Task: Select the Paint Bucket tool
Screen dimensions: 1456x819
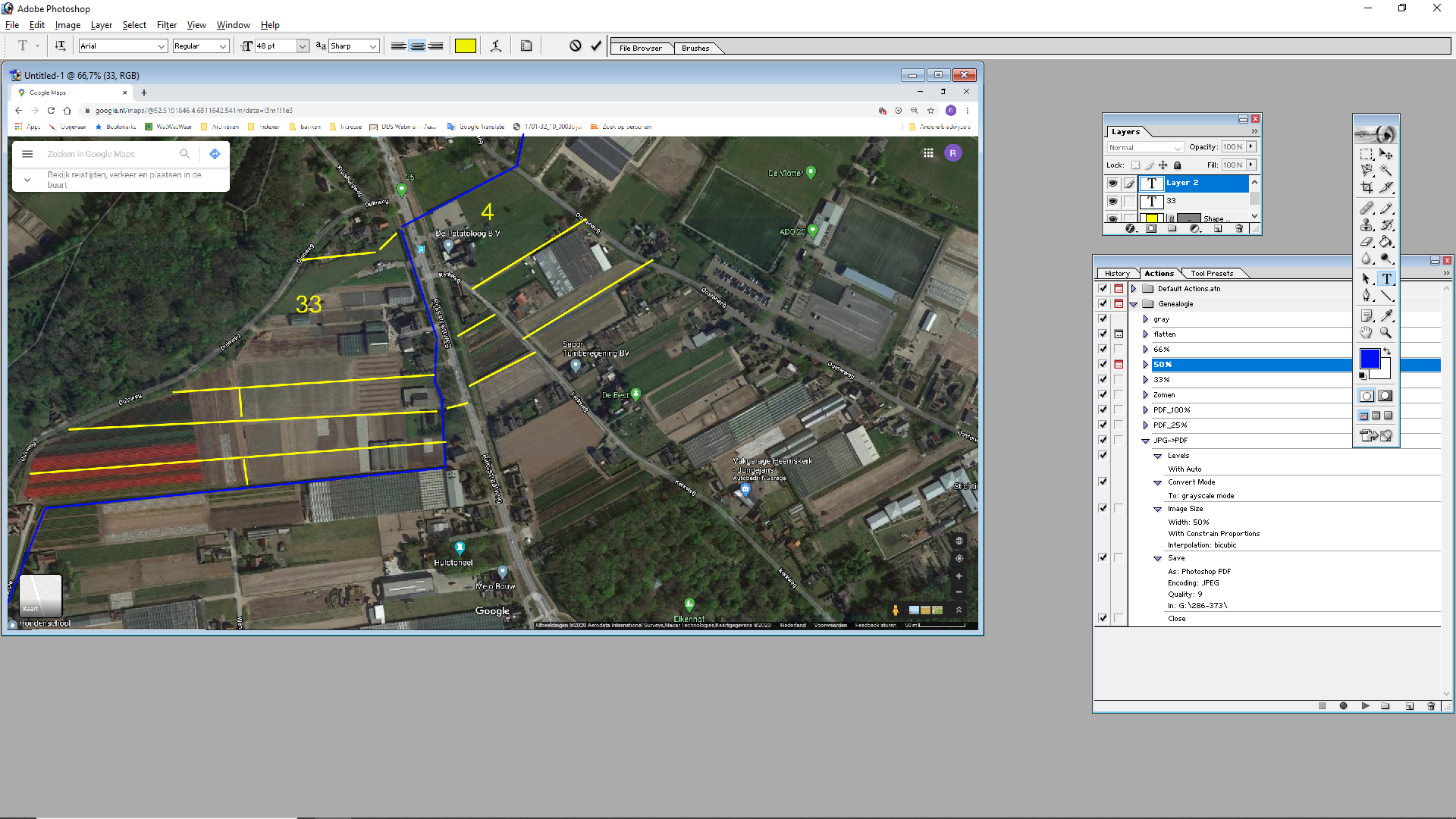Action: click(x=1386, y=241)
